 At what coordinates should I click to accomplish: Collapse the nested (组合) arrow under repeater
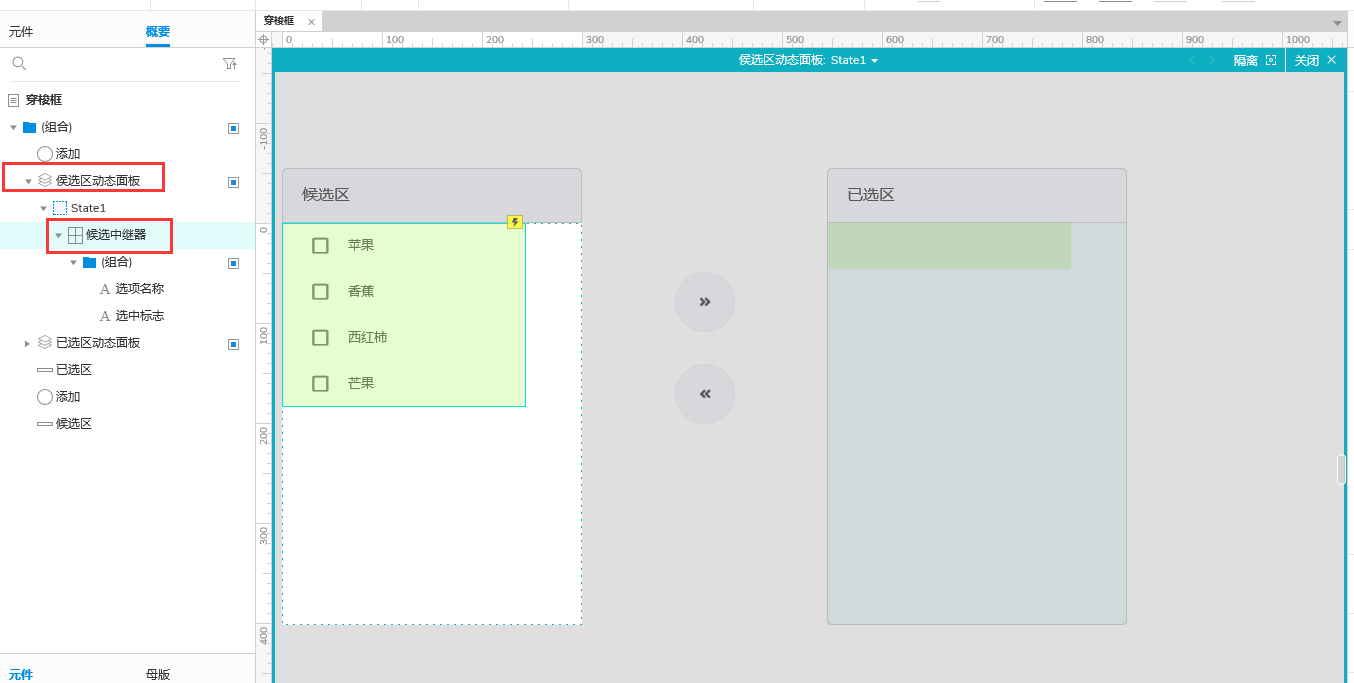(73, 262)
